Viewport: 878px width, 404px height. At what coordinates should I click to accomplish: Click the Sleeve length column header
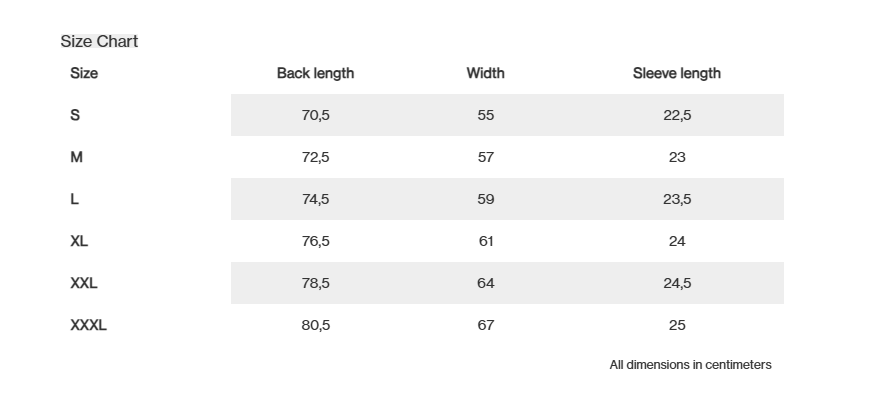[x=676, y=73]
